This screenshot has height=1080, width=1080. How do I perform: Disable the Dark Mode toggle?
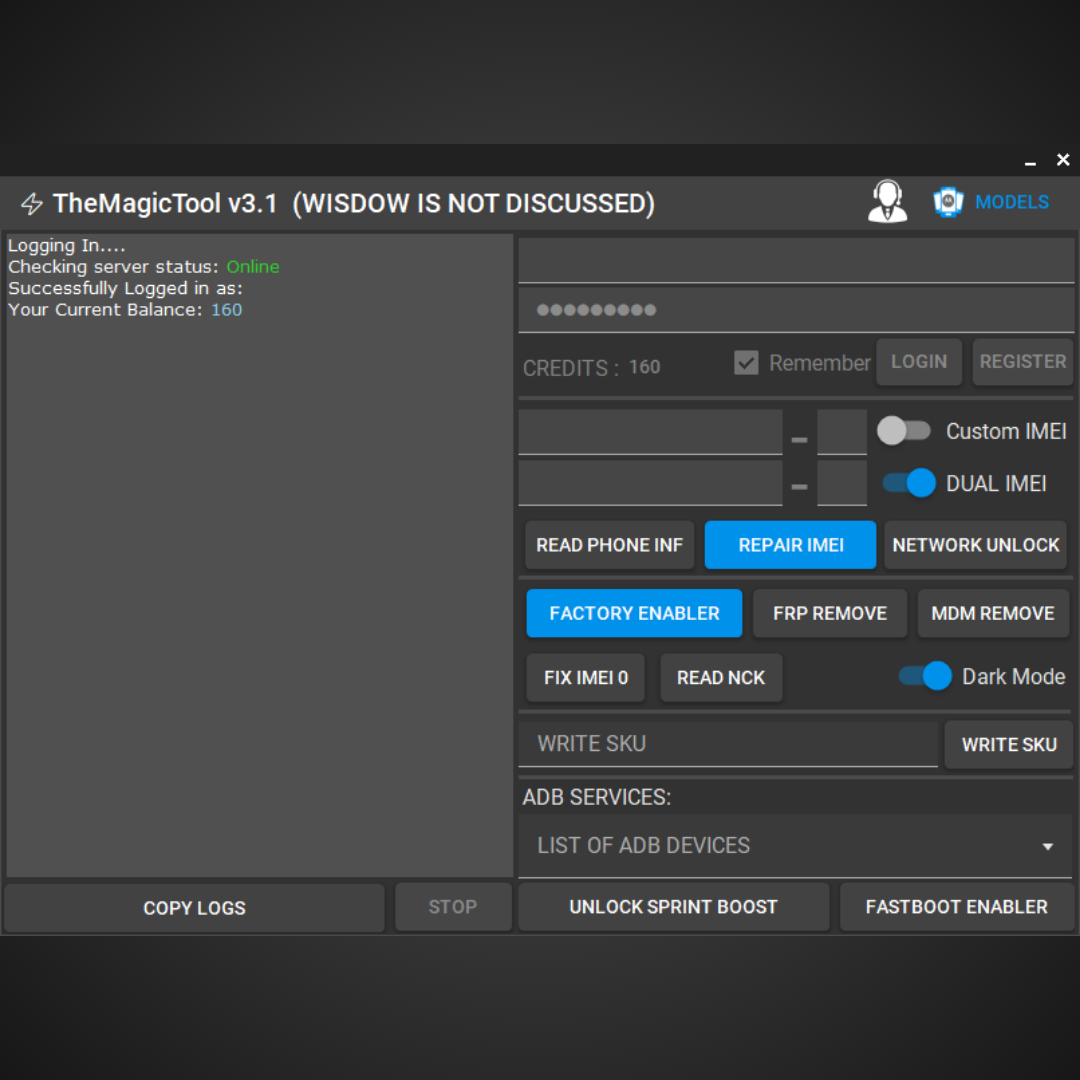[x=925, y=676]
